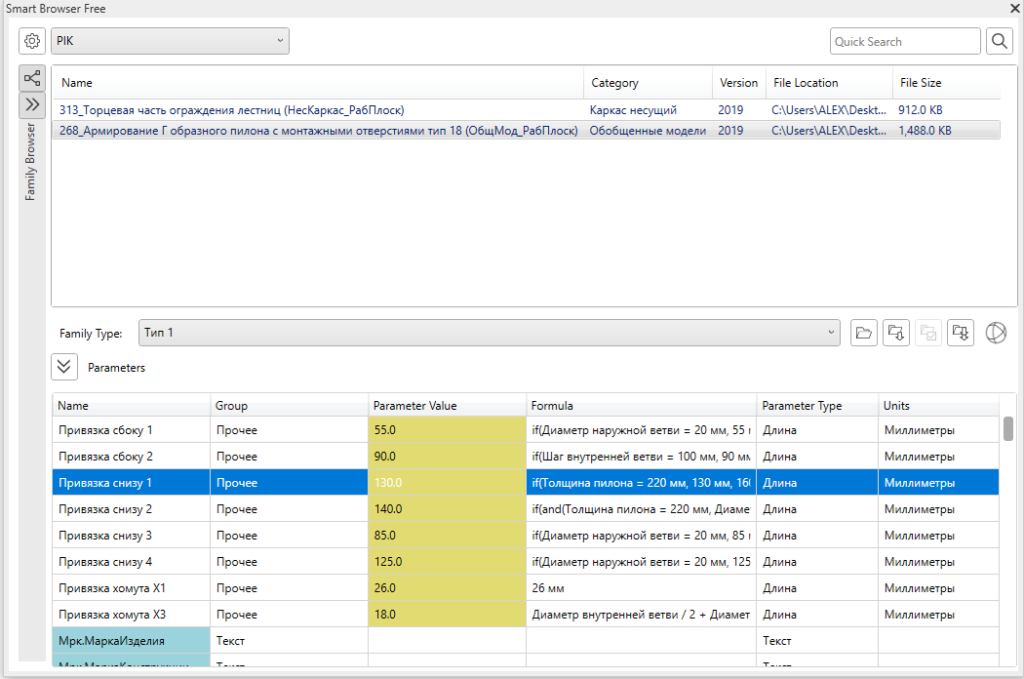Click the greyed-out load type icon
Viewport: 1024px width, 679px height.
tap(928, 333)
